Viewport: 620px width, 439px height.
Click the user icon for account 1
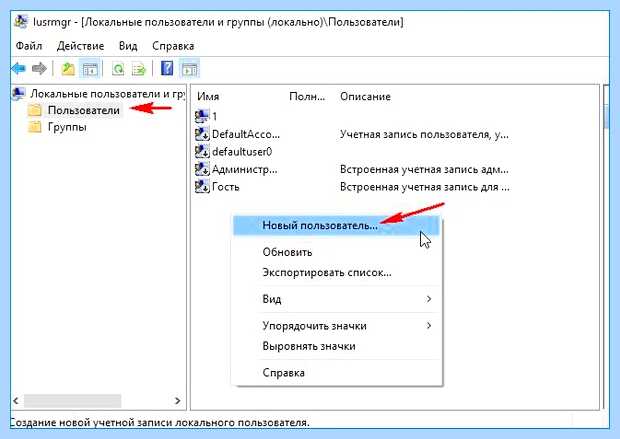pyautogui.click(x=202, y=116)
